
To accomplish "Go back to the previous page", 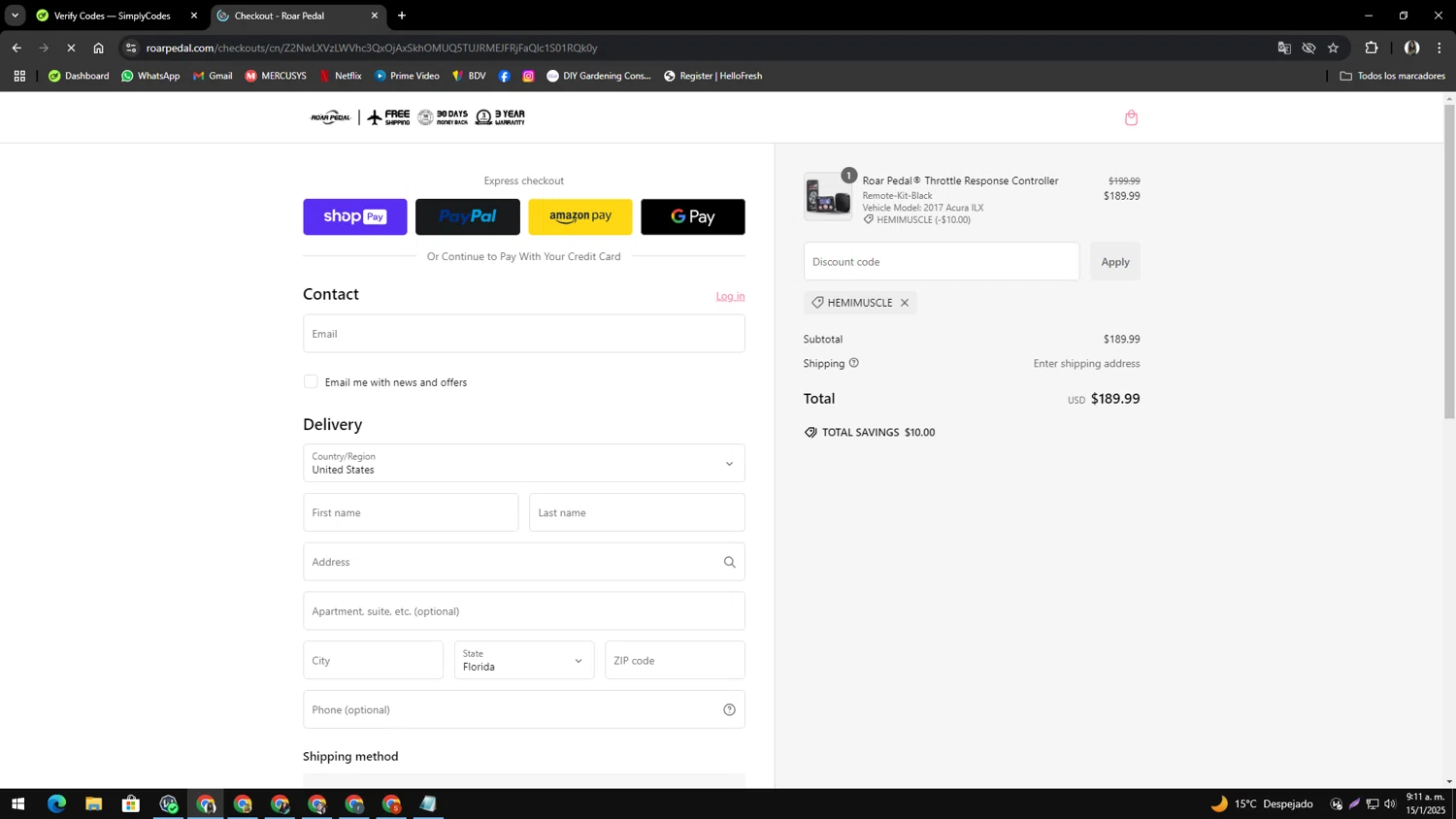I will (17, 48).
